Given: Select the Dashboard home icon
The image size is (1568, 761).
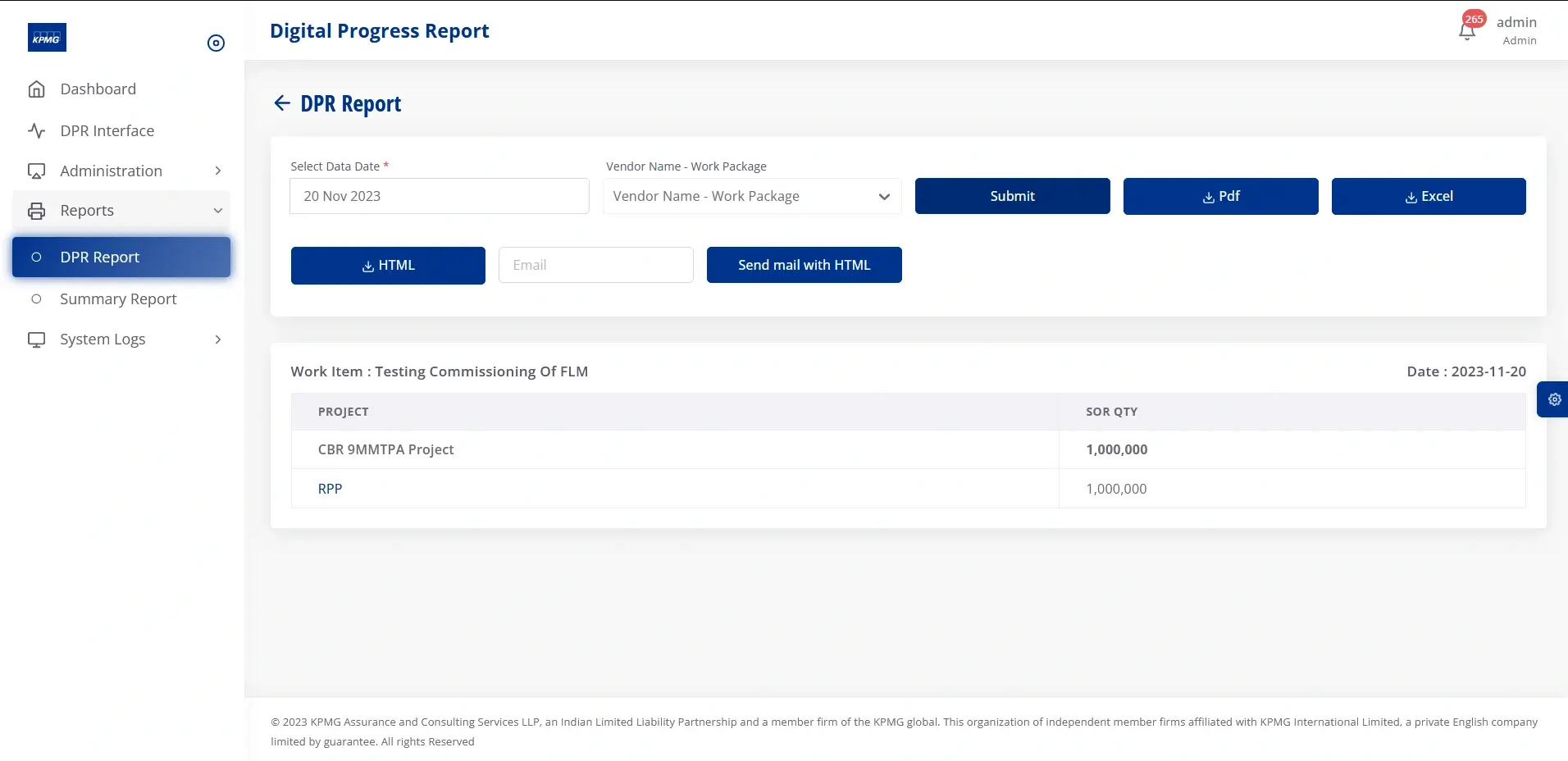Looking at the screenshot, I should (x=37, y=88).
